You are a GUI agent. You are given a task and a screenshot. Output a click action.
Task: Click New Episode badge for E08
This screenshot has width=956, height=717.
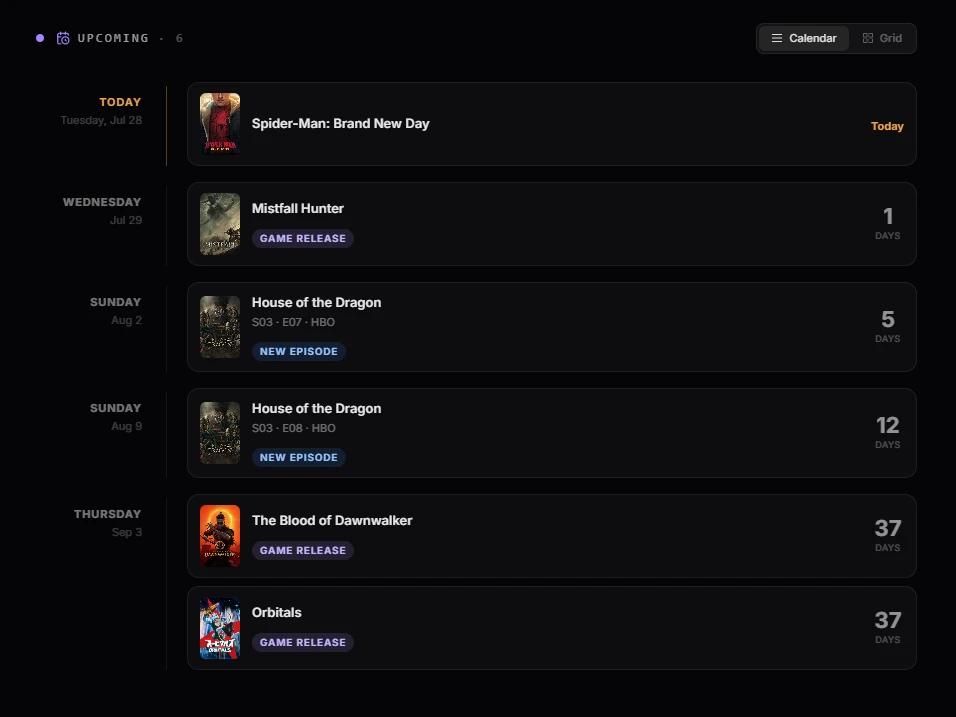[x=299, y=458]
